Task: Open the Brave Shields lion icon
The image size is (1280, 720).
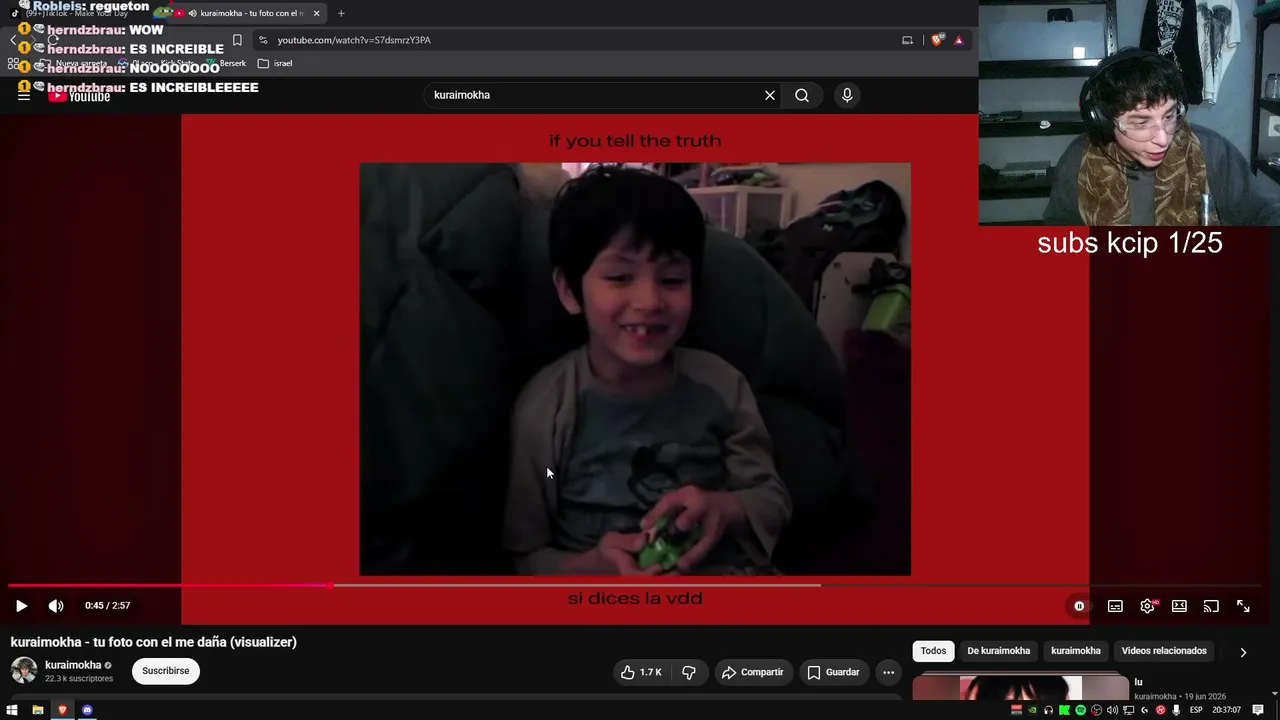Action: pyautogui.click(x=937, y=40)
